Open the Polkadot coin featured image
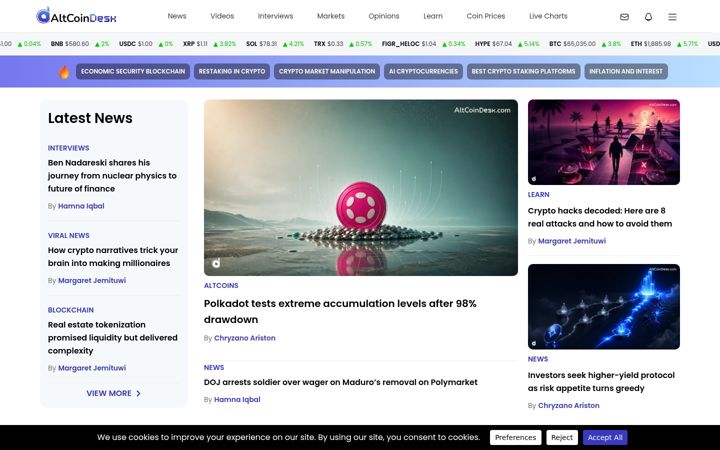 point(361,188)
